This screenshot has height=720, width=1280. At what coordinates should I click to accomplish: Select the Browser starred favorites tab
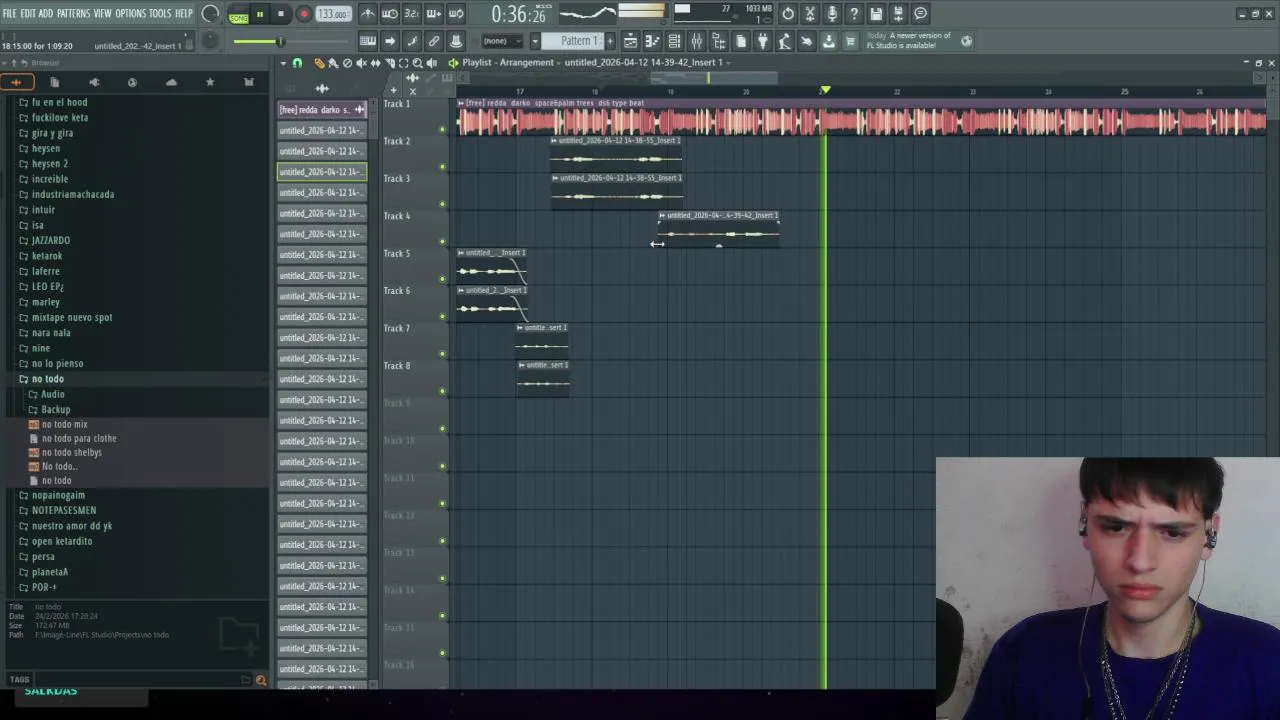[210, 82]
